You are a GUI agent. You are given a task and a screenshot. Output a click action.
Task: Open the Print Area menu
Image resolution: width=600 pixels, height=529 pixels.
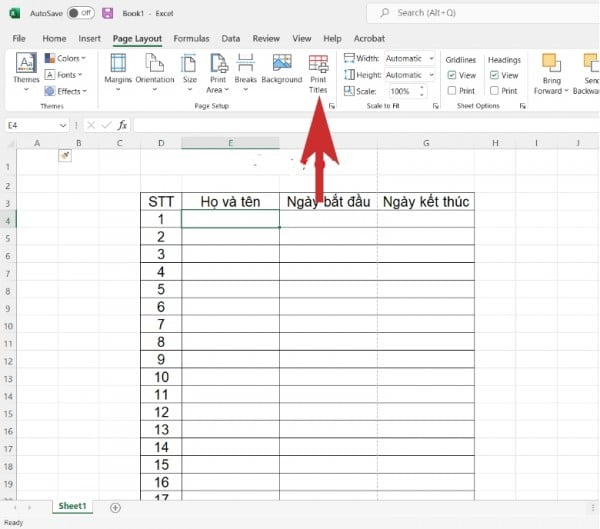coord(218,73)
